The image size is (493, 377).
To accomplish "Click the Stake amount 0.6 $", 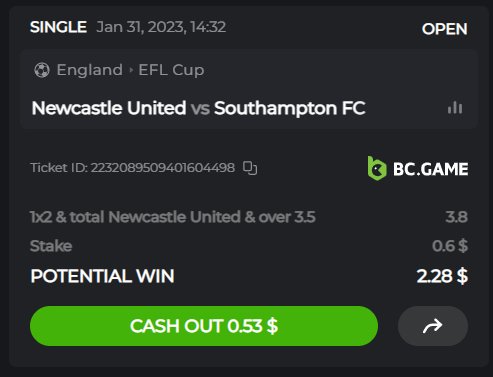I will point(450,246).
